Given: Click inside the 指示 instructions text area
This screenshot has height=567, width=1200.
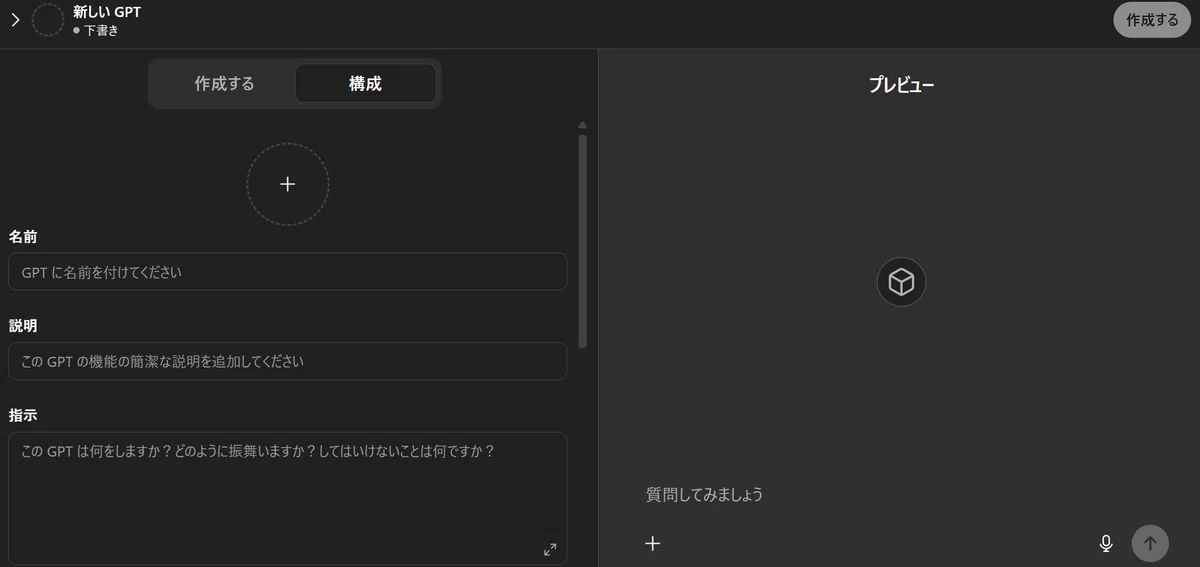Looking at the screenshot, I should tap(288, 498).
